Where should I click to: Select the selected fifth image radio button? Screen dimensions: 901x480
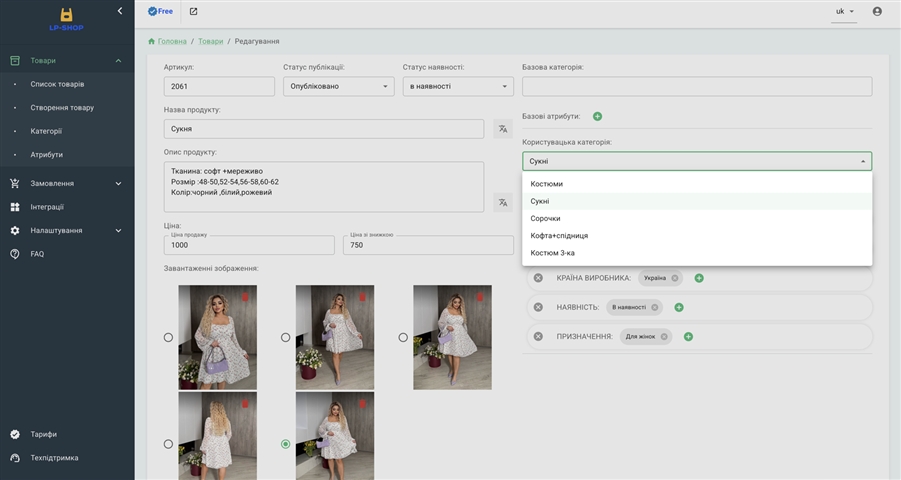click(x=286, y=444)
